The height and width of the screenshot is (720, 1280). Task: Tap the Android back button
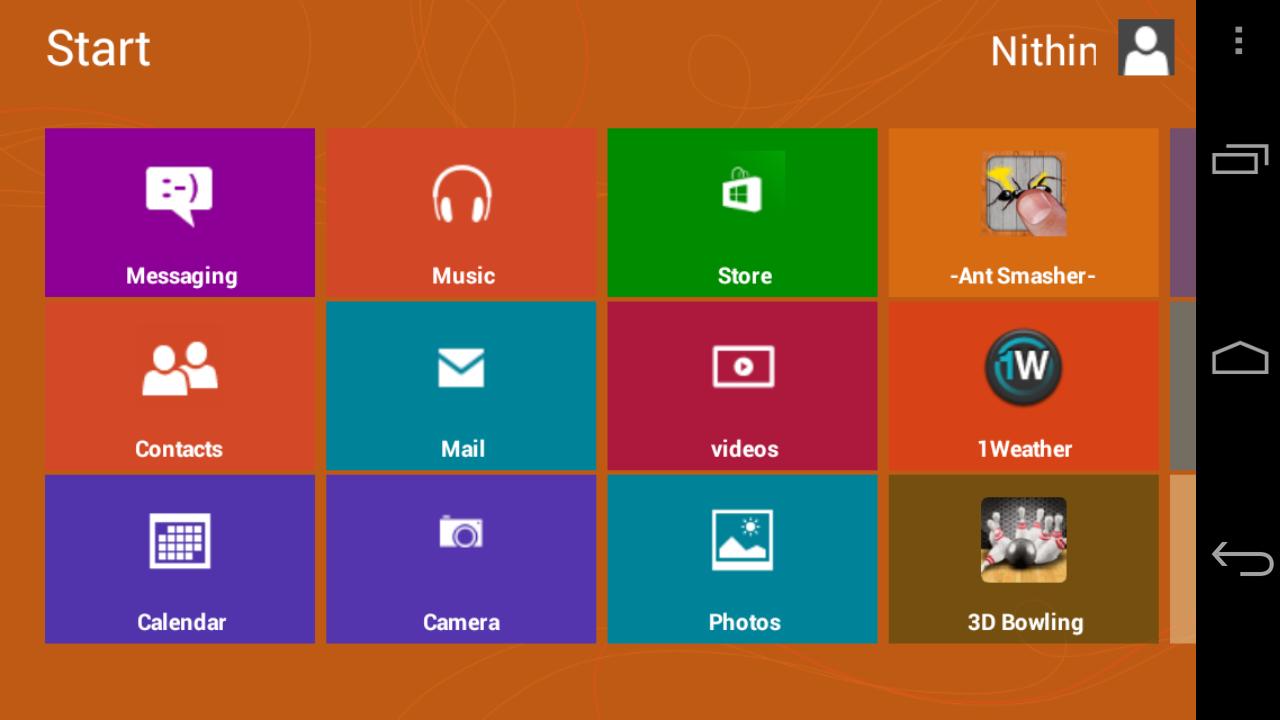(x=1240, y=558)
